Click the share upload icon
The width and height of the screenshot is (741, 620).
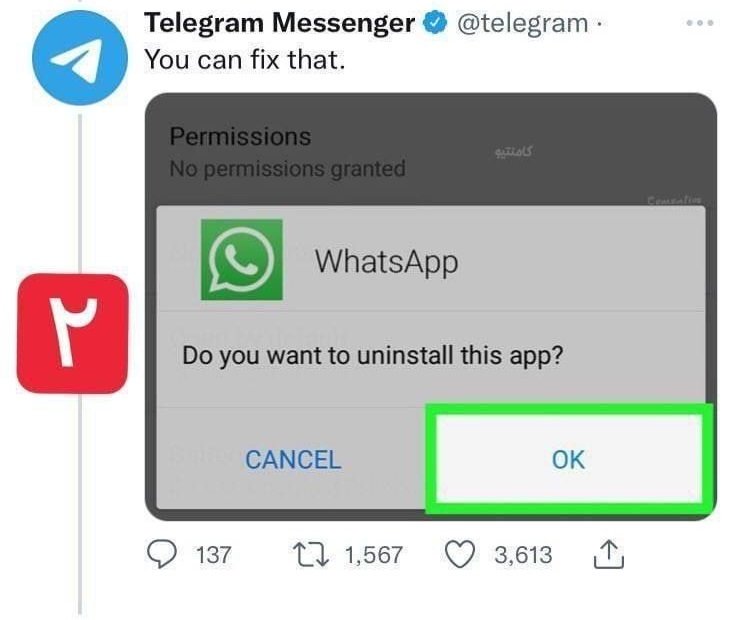tap(609, 554)
